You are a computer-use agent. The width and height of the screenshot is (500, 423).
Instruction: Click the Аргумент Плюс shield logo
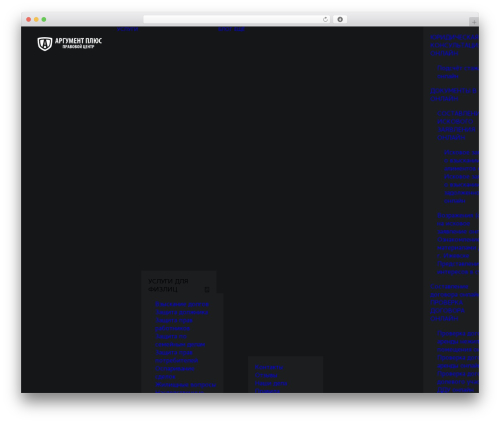[69, 44]
